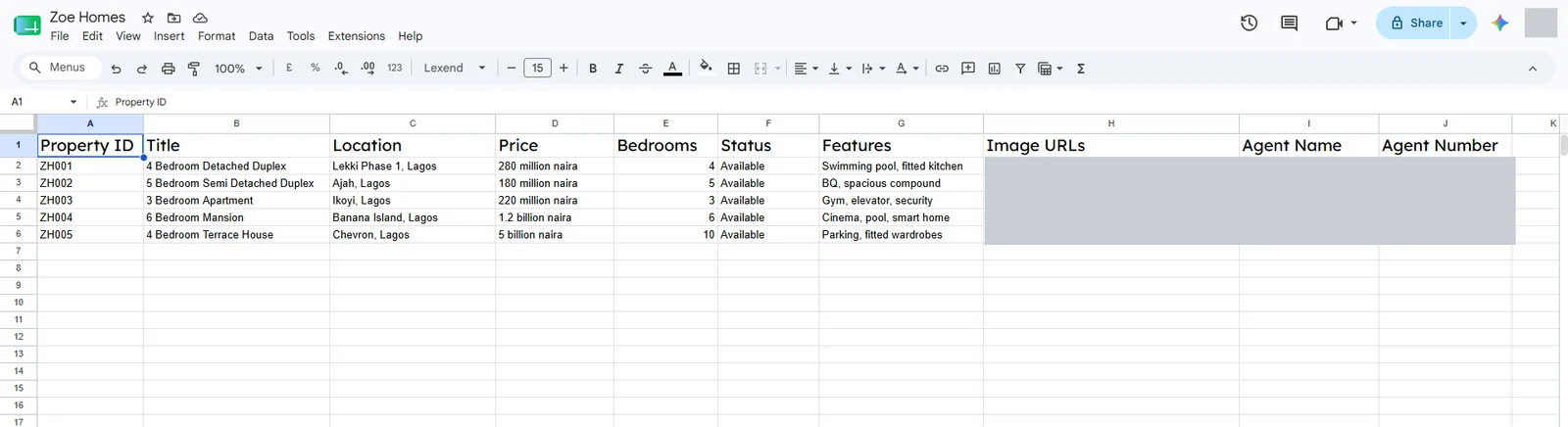
Task: Collapse the toolbar with chevron
Action: tap(1533, 69)
